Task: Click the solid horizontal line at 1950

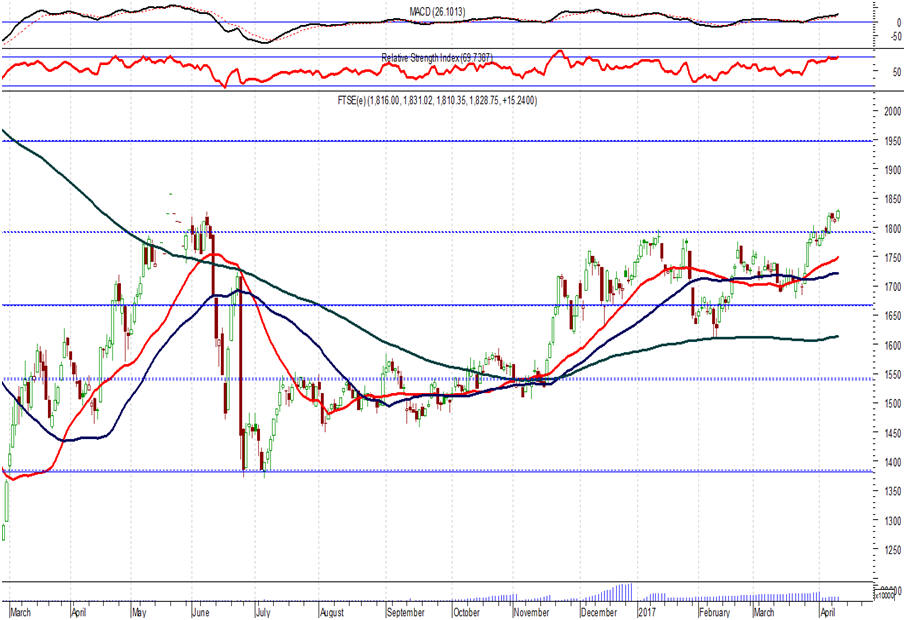Action: click(x=437, y=141)
